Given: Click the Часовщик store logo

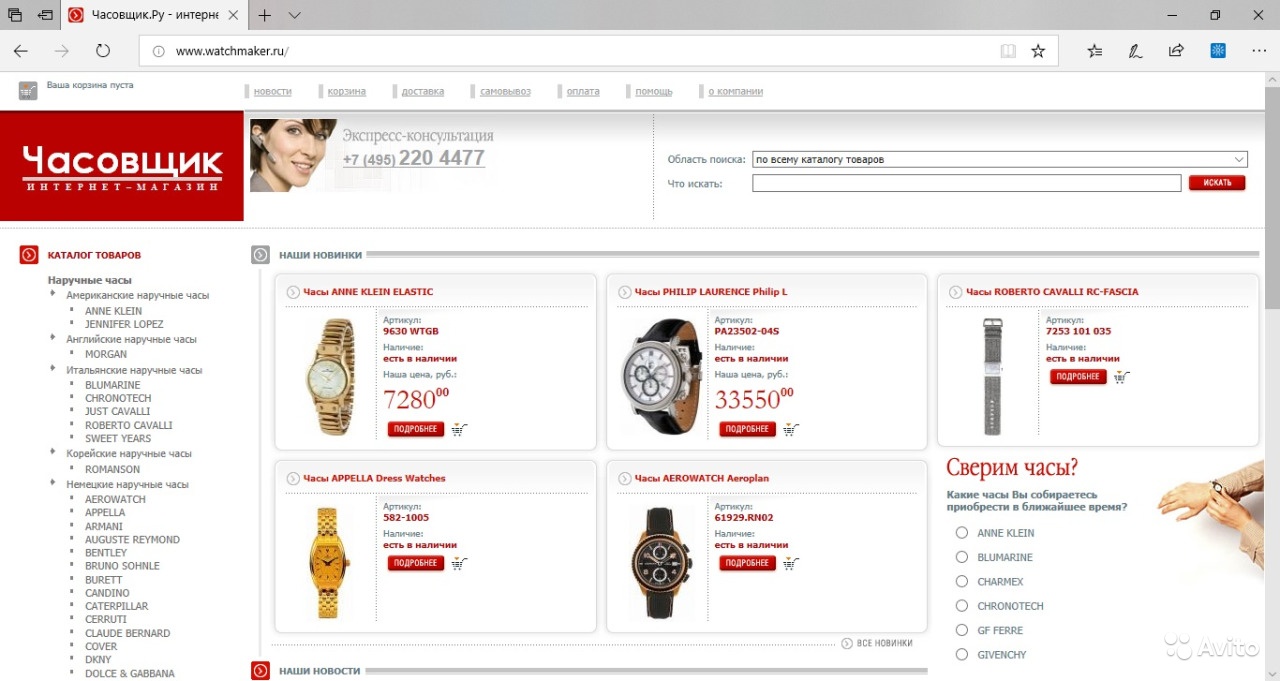Looking at the screenshot, I should tap(122, 166).
